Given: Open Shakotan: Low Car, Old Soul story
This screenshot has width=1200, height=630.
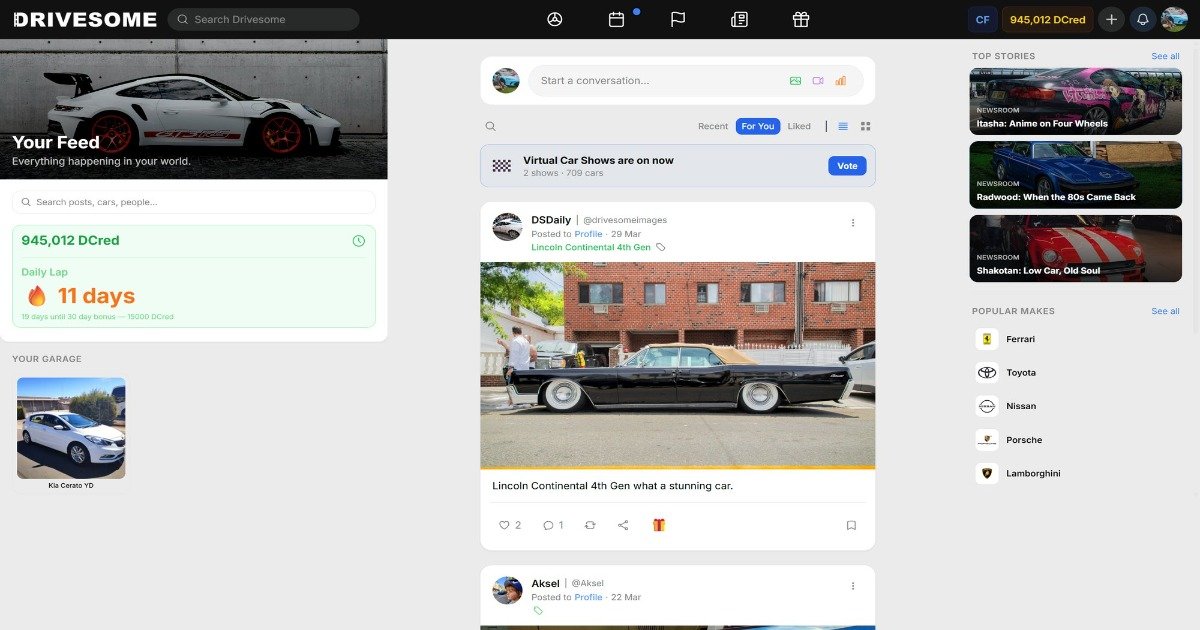Looking at the screenshot, I should coord(1075,248).
